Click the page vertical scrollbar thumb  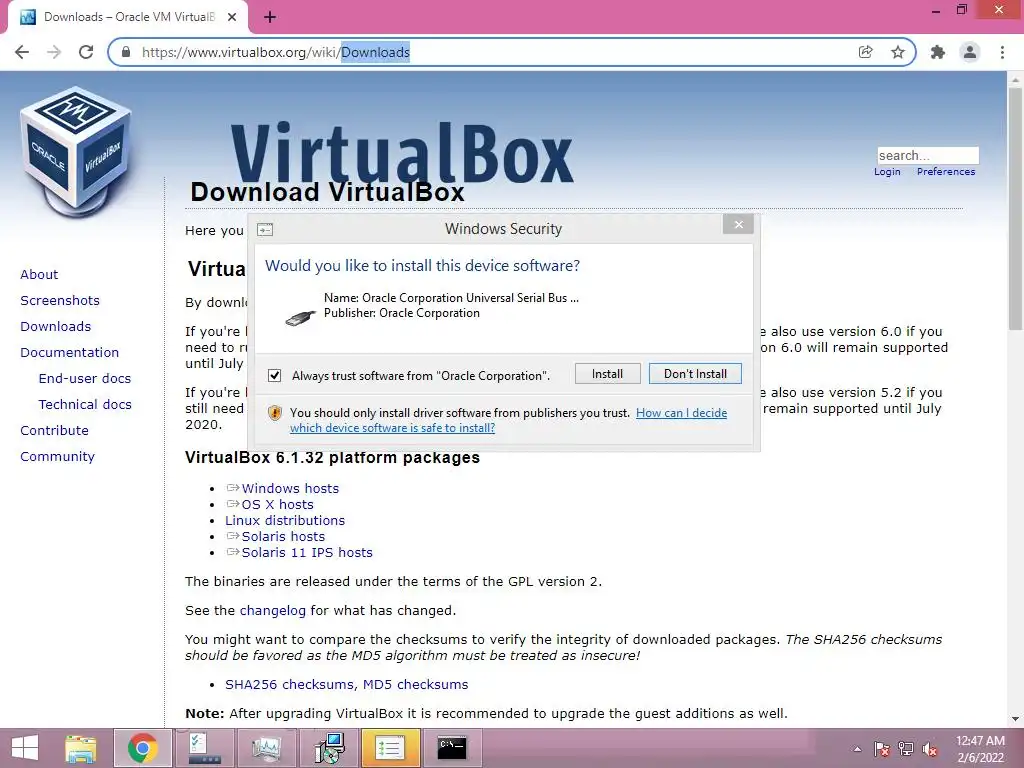(x=1015, y=209)
